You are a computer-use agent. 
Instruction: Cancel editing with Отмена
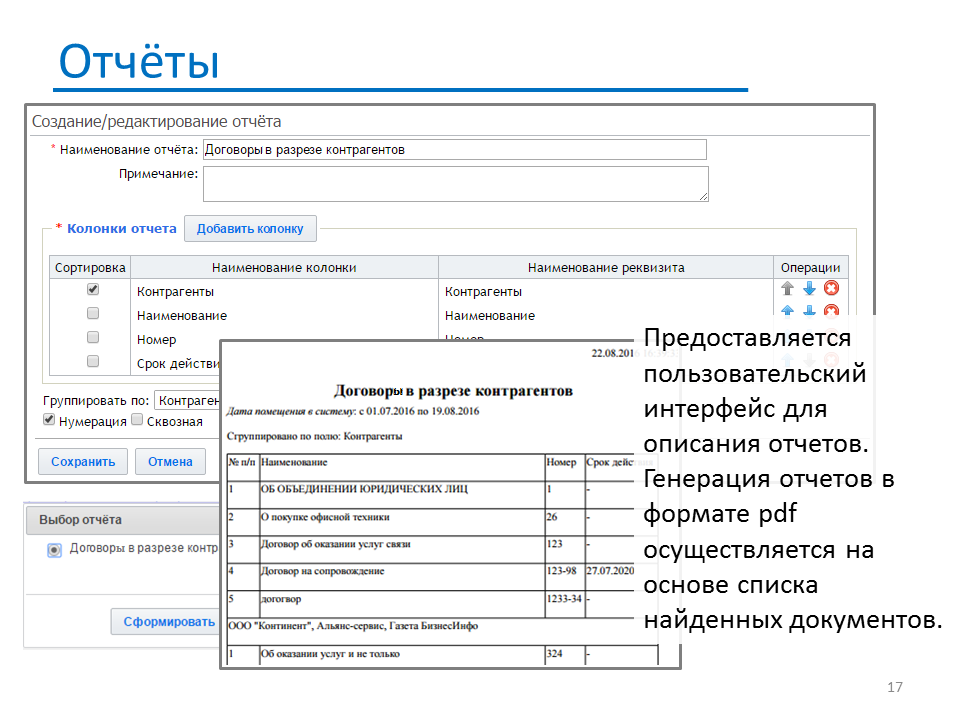tap(170, 462)
